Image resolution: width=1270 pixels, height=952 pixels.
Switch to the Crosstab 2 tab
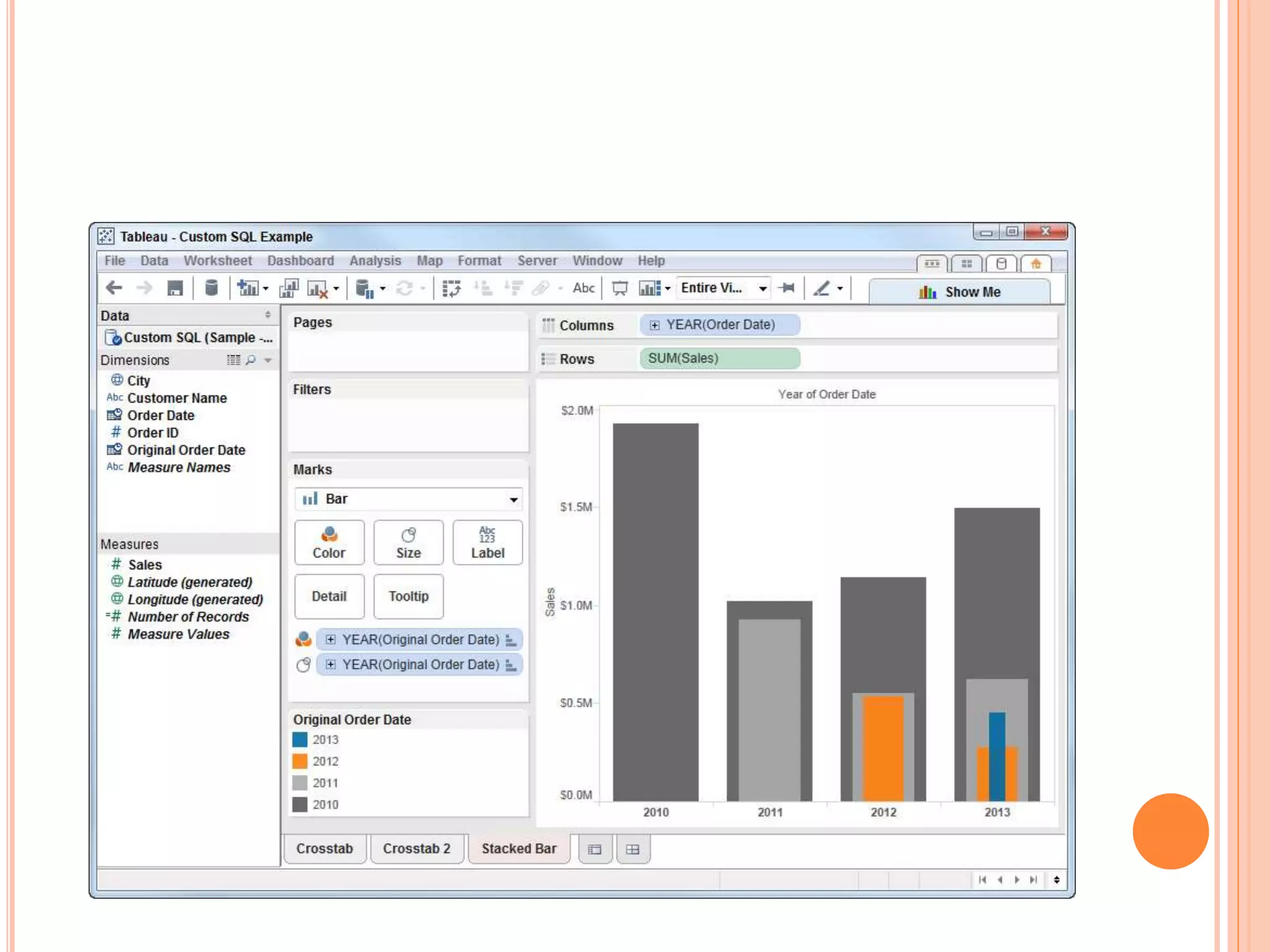(x=416, y=848)
